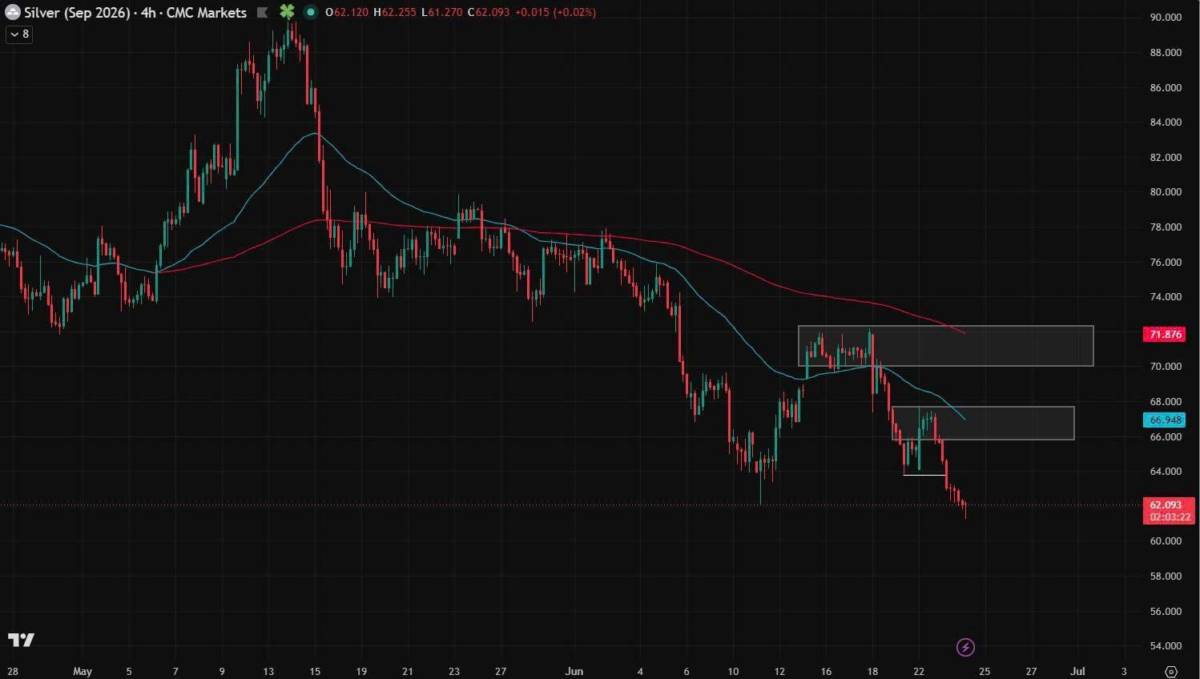Click the May label on the time axis
The width and height of the screenshot is (1200, 679).
[x=83, y=670]
